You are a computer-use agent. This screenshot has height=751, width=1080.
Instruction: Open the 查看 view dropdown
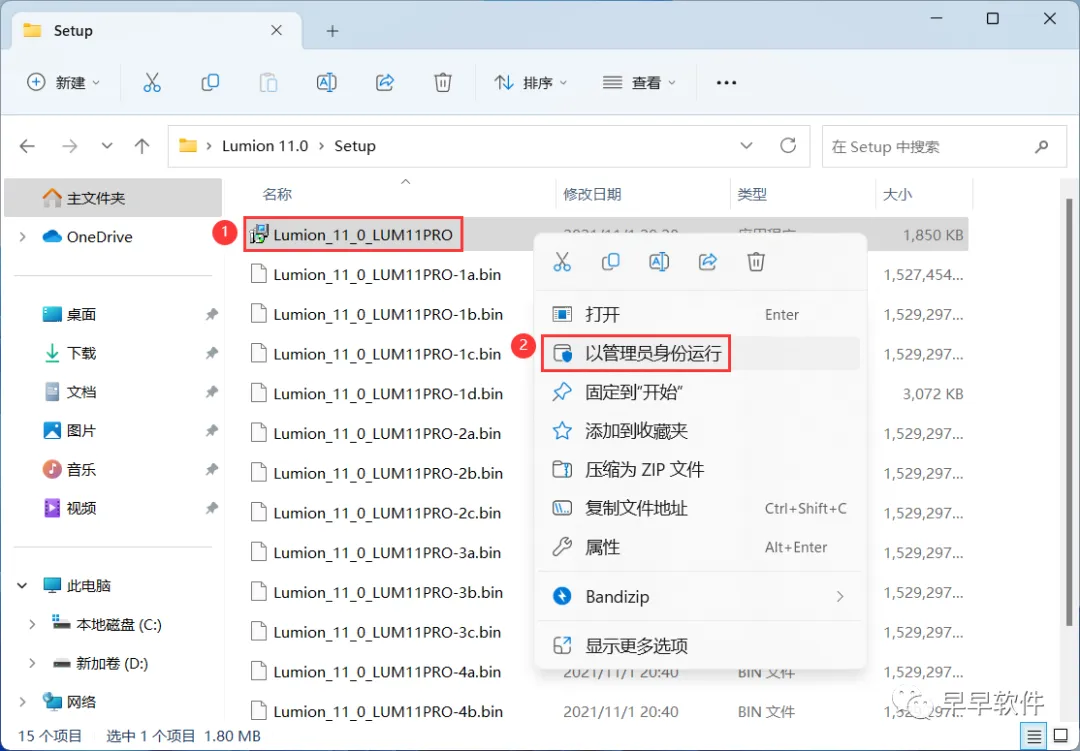[639, 83]
